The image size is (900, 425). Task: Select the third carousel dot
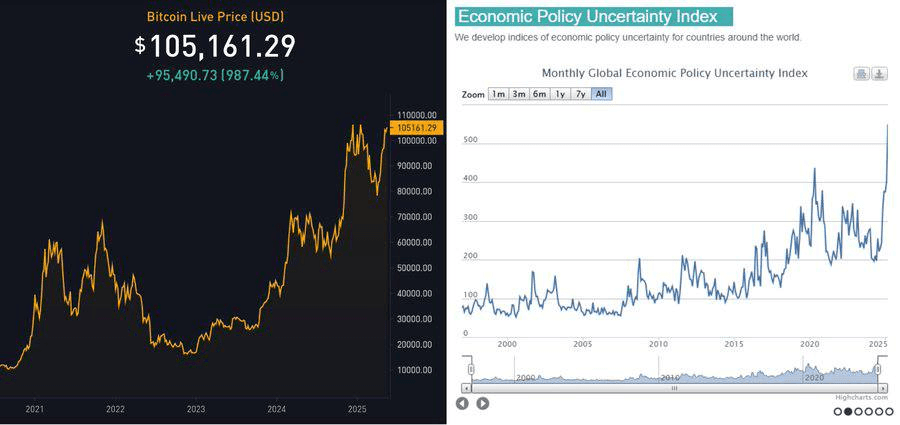pos(858,411)
